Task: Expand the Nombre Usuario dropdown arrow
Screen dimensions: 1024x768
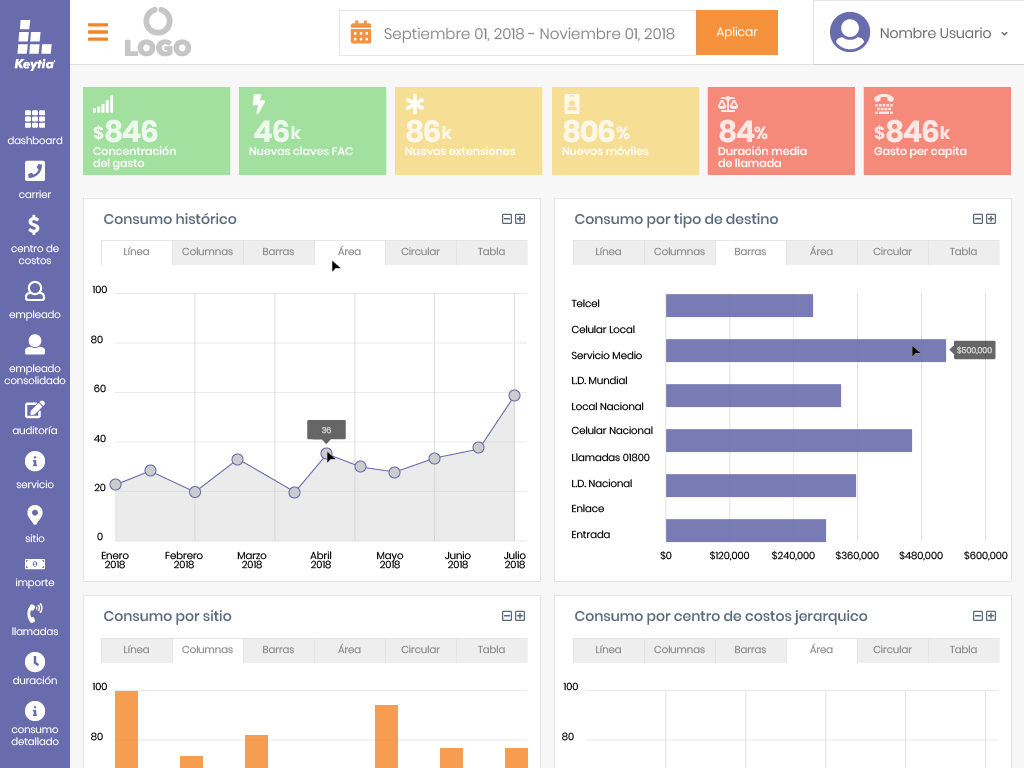Action: pos(1004,33)
